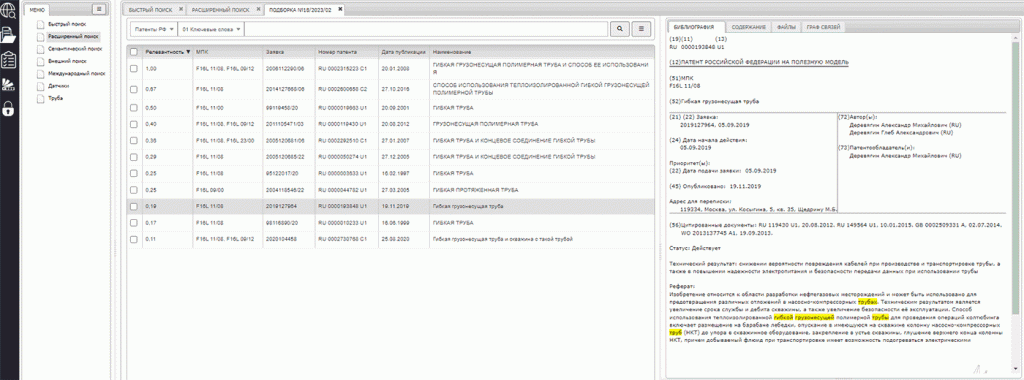
Task: Select publication date 27.10.2016
Action: (x=394, y=89)
